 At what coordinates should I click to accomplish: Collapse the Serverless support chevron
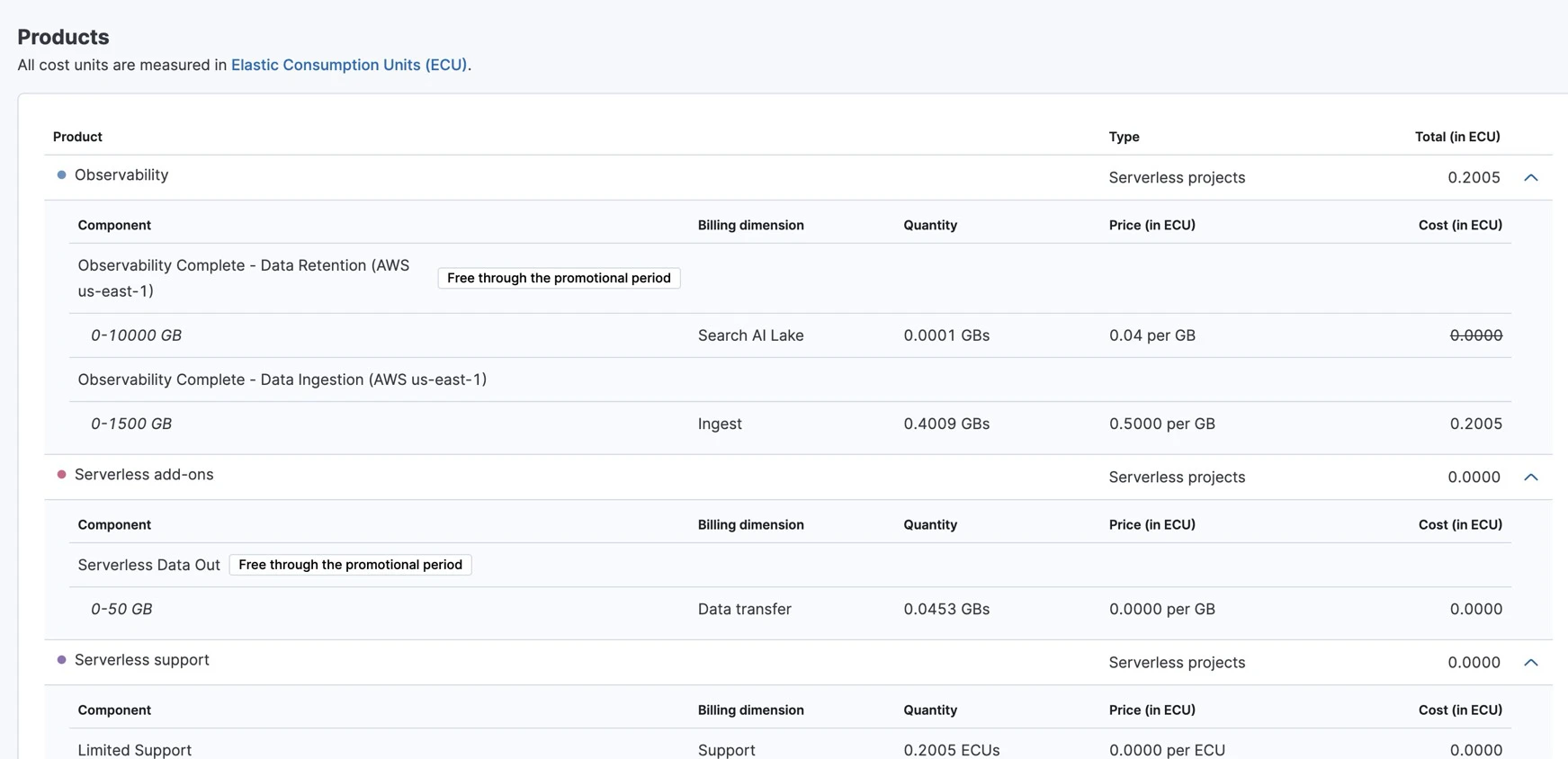point(1530,663)
